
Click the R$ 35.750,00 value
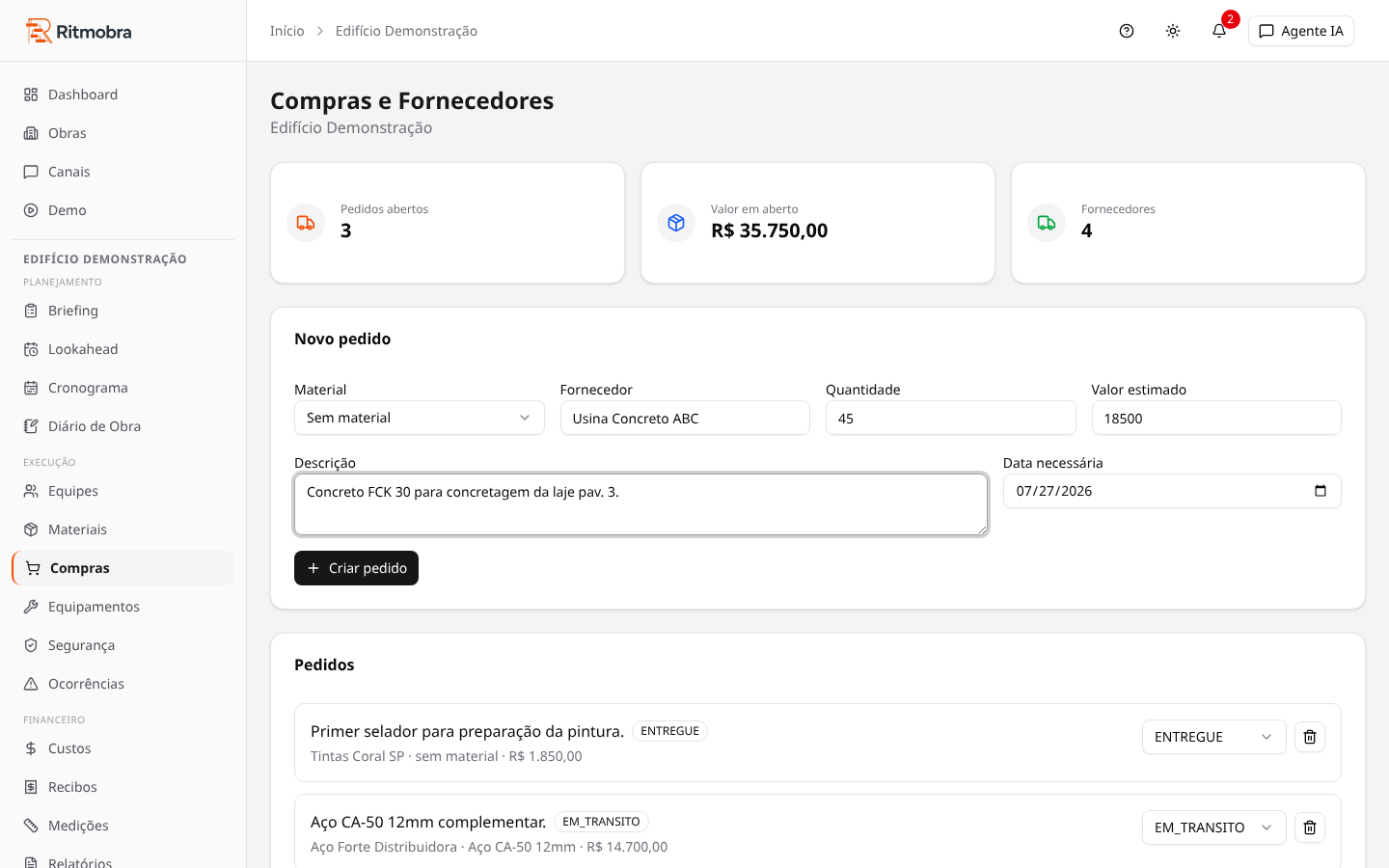tap(769, 231)
